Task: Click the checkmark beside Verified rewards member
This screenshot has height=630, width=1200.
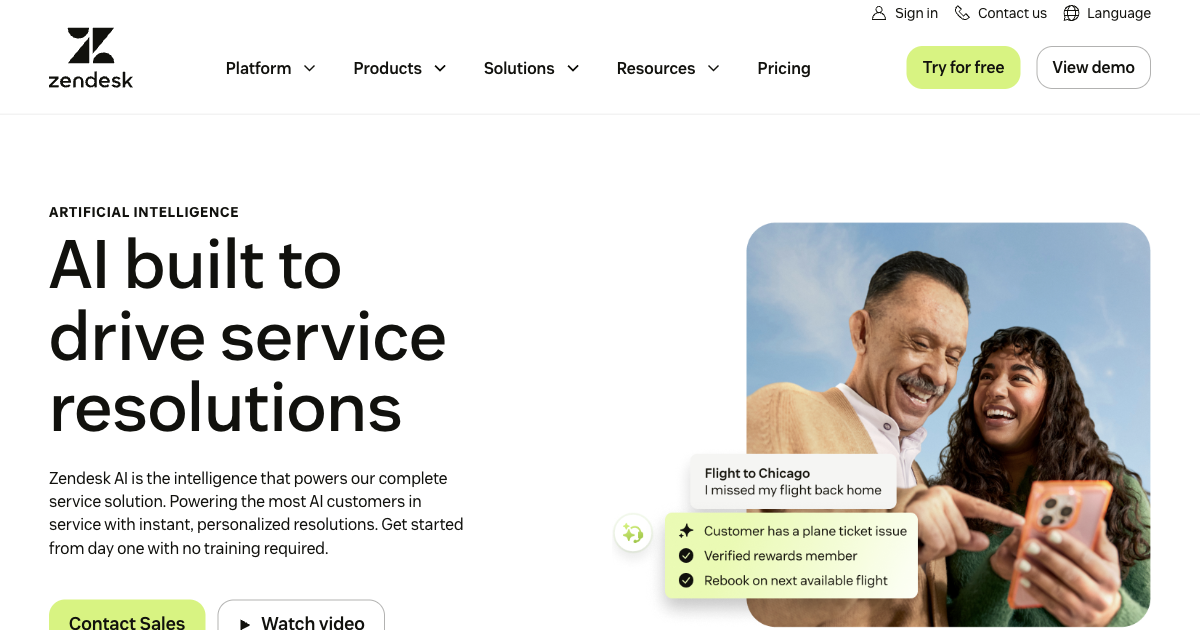Action: pos(686,555)
